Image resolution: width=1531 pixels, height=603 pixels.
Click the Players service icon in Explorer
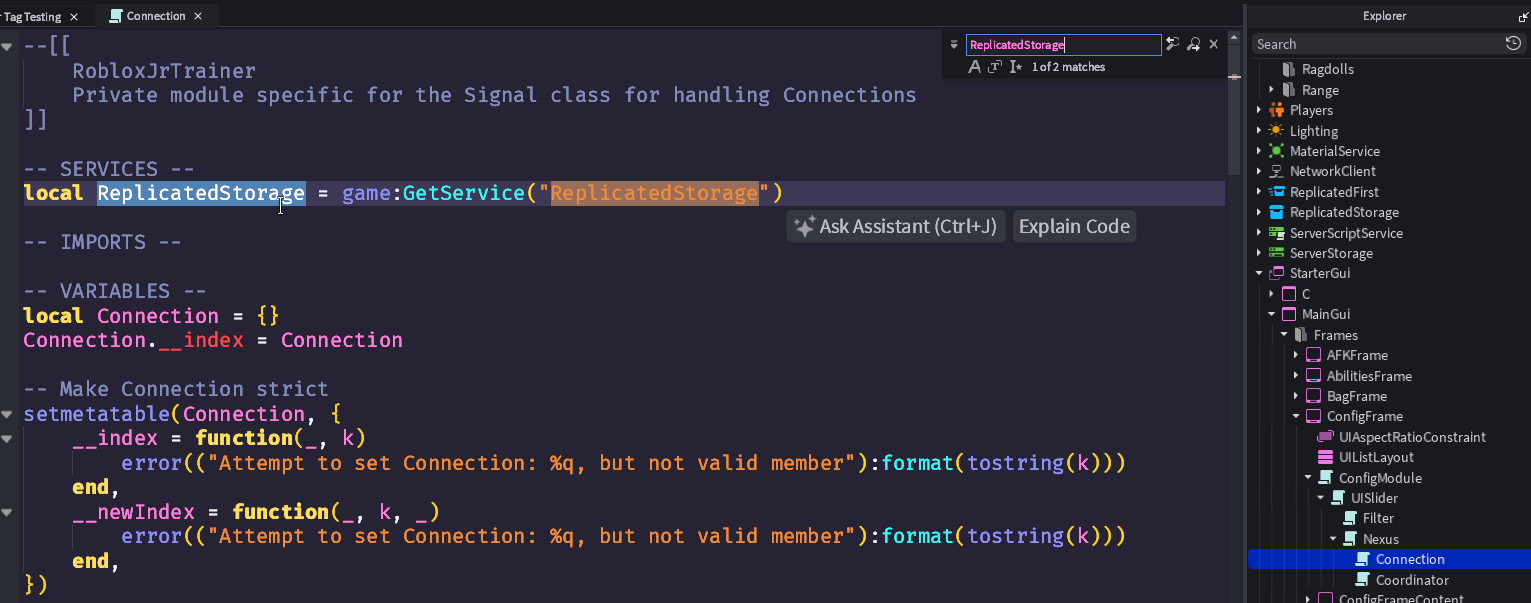[x=1276, y=110]
